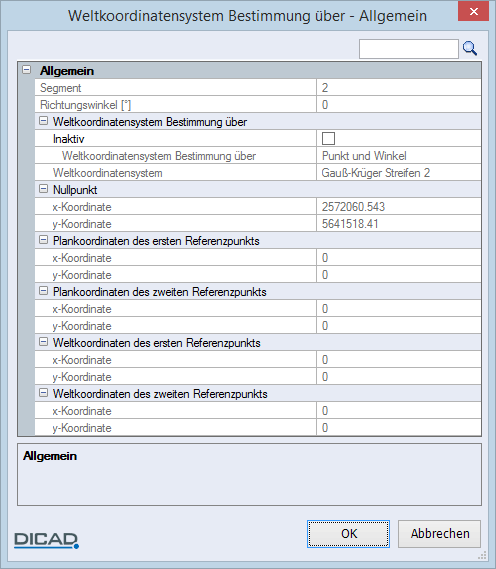This screenshot has width=496, height=569.
Task: Collapse Weltkoordinaten des zweiten Referenzpunkts
Action: click(44, 393)
